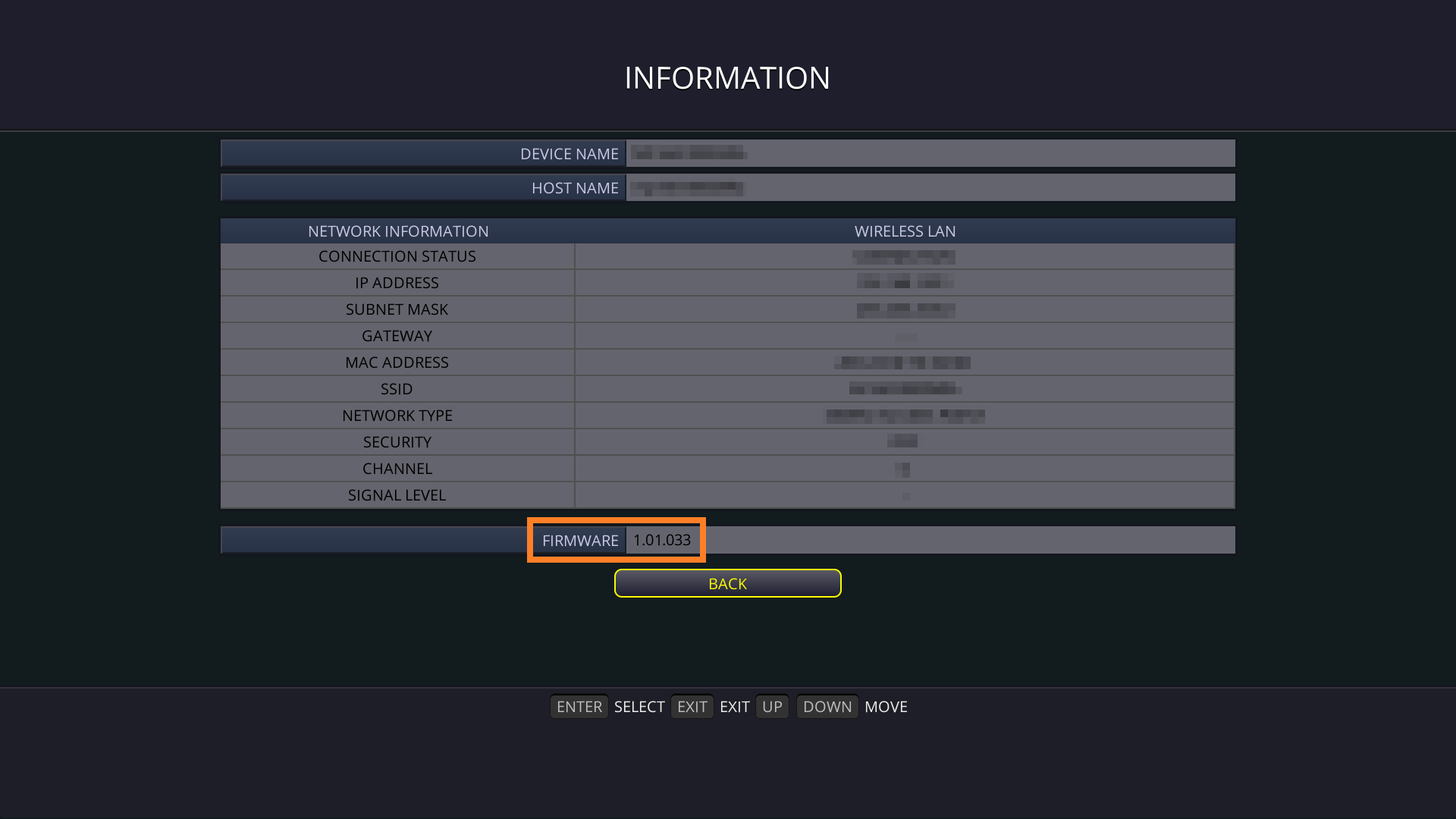Viewport: 1456px width, 819px height.
Task: Select the IP ADDRESS row
Action: 397,283
